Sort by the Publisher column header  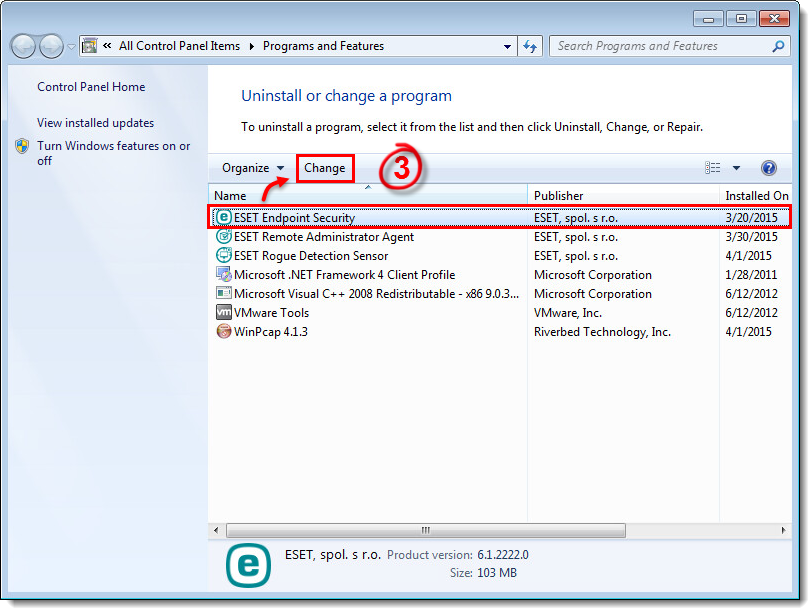(623, 195)
